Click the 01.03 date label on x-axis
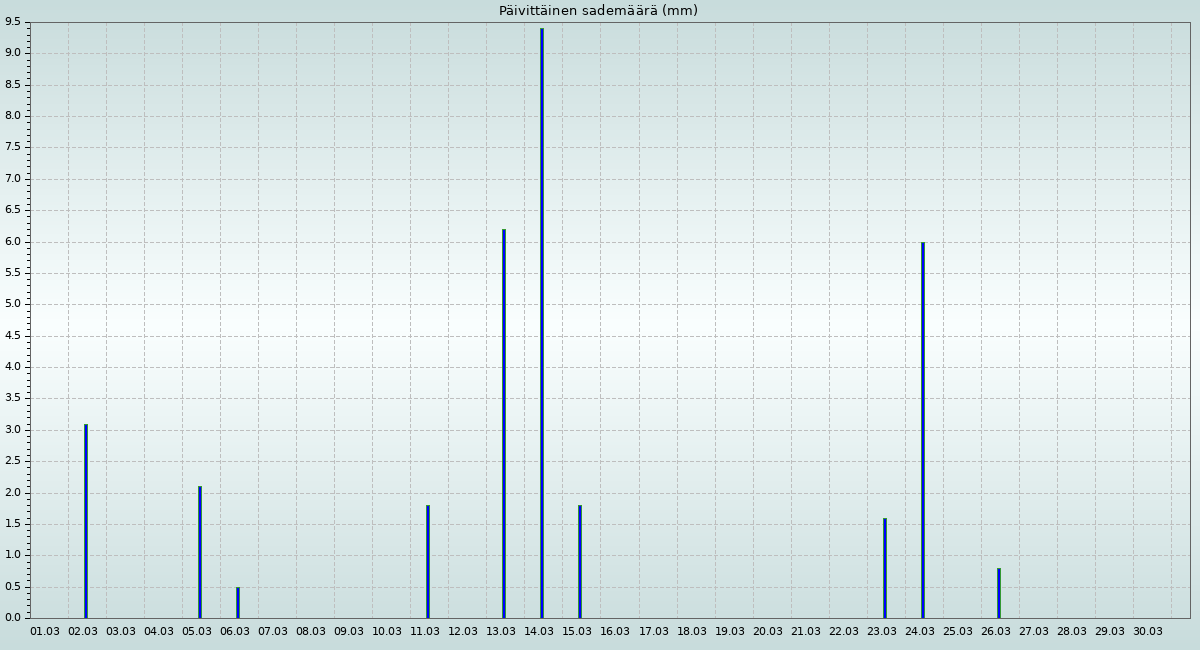Image resolution: width=1200 pixels, height=650 pixels. pyautogui.click(x=45, y=632)
